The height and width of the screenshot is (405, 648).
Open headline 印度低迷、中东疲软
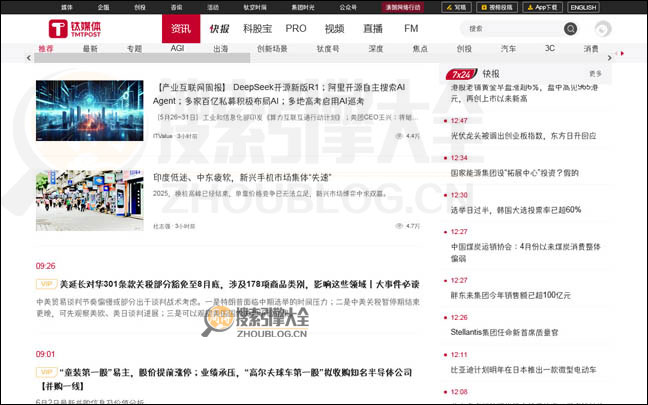tap(243, 177)
